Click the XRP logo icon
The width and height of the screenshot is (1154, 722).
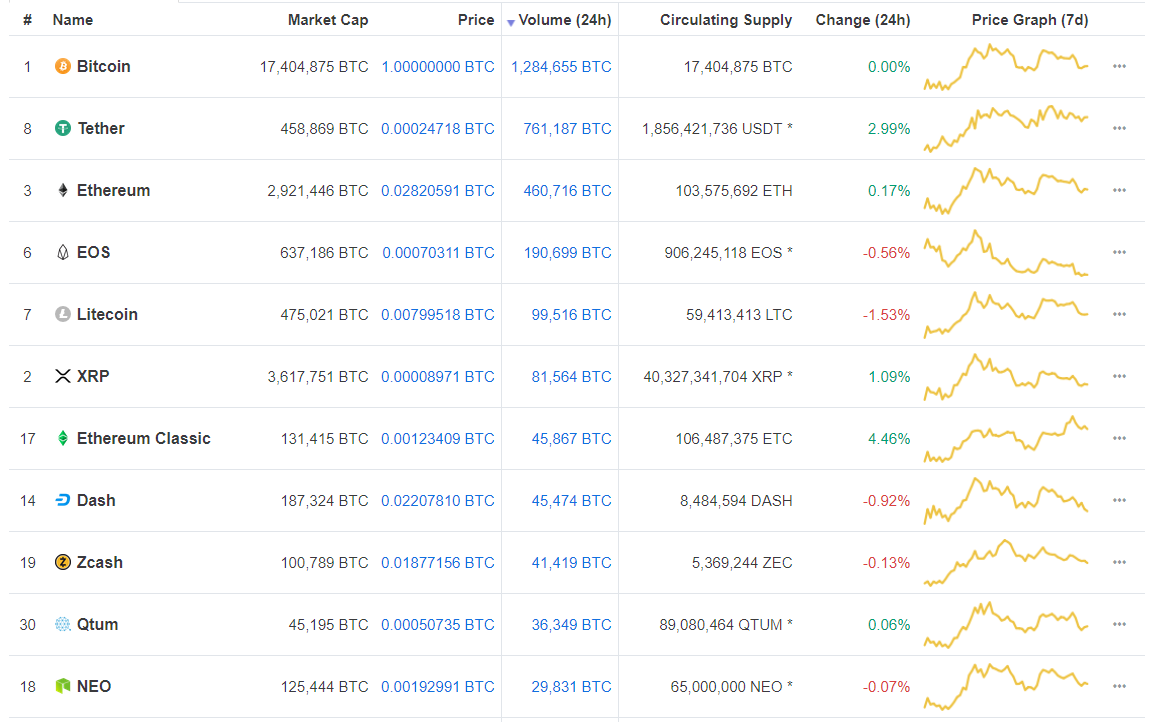pyautogui.click(x=63, y=377)
